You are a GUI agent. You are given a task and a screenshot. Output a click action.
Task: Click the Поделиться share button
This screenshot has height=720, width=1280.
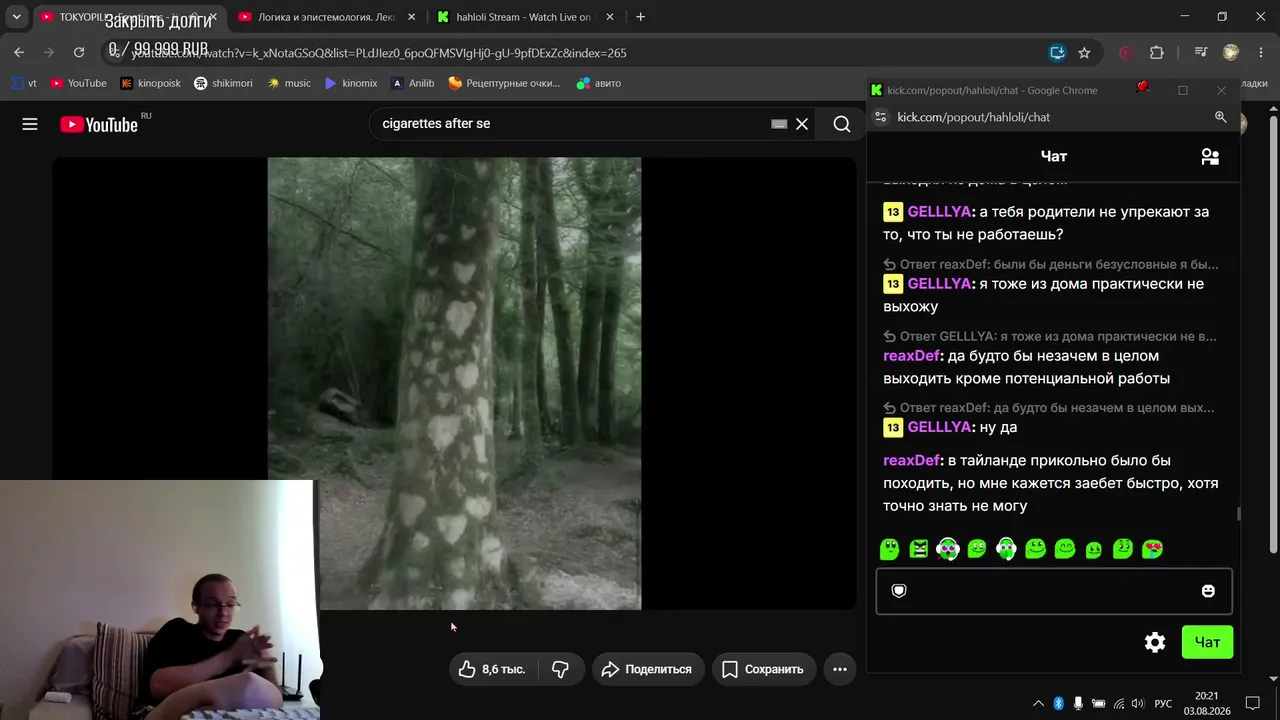click(x=648, y=669)
